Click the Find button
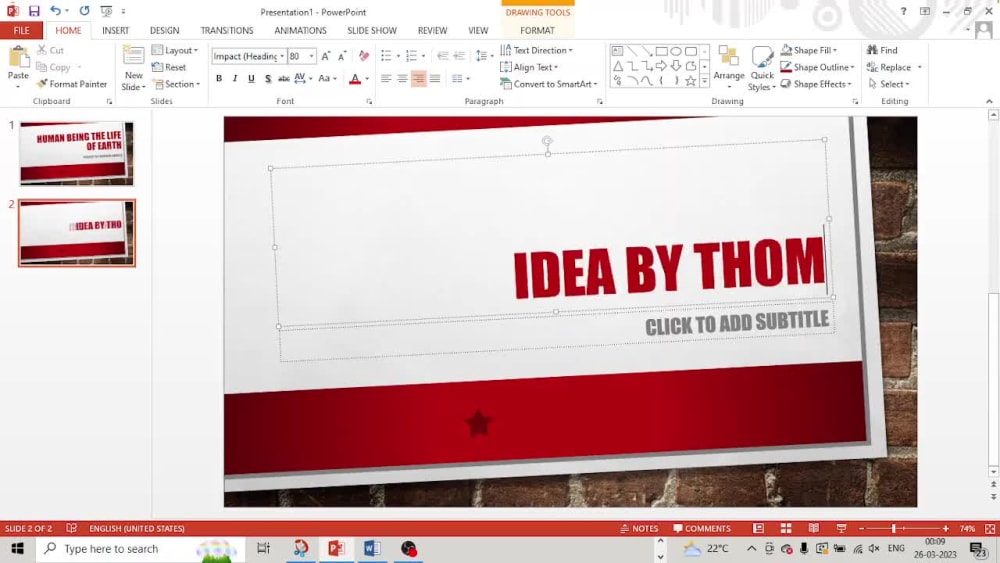Image resolution: width=1000 pixels, height=563 pixels. click(x=882, y=50)
